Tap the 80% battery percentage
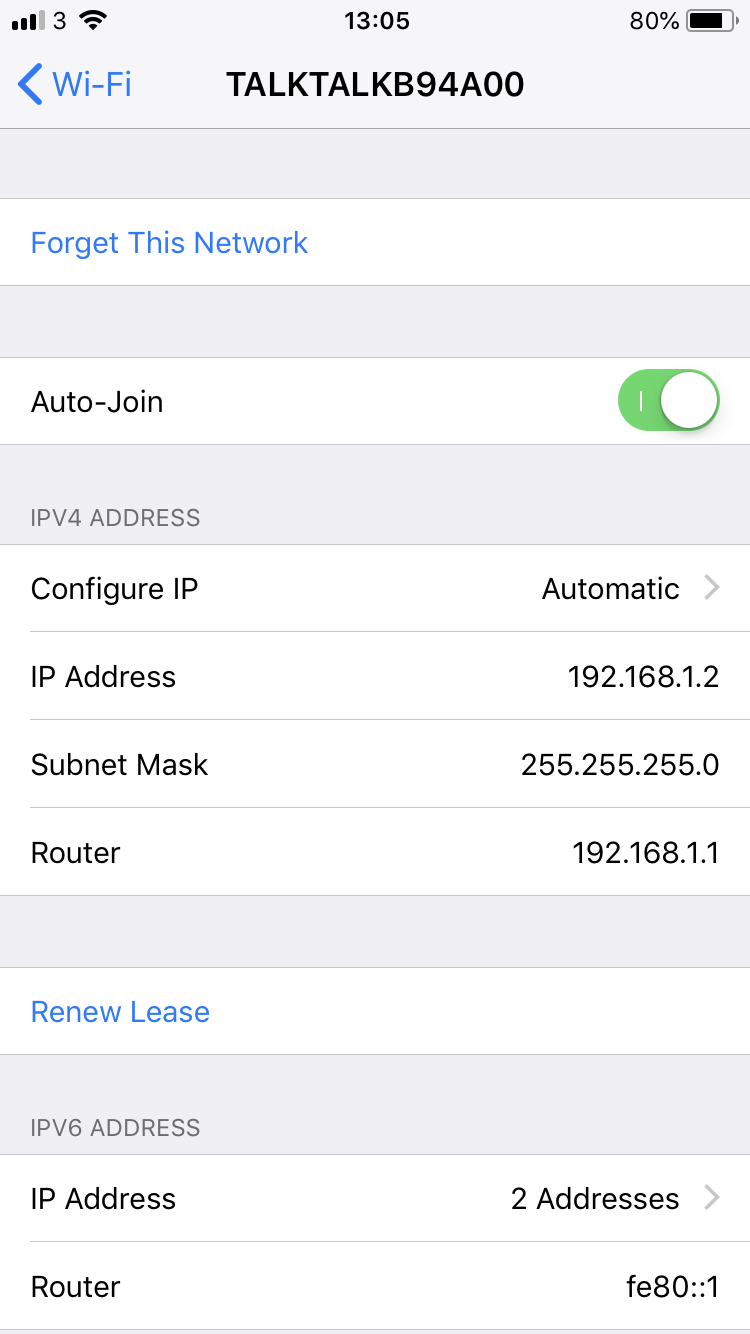 [x=655, y=20]
